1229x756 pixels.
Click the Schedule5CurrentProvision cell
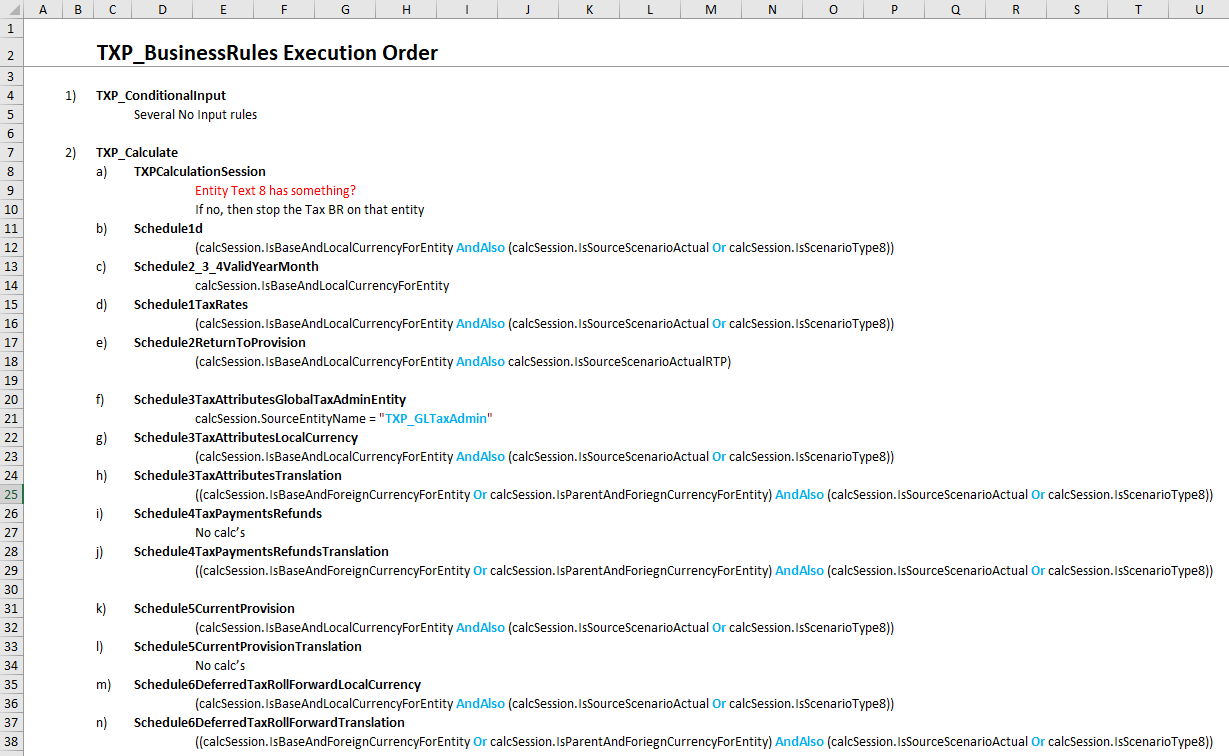point(214,608)
